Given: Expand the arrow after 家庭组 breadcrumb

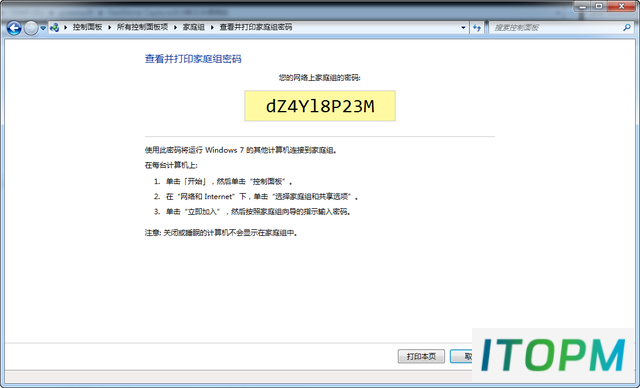Looking at the screenshot, I should tap(212, 27).
